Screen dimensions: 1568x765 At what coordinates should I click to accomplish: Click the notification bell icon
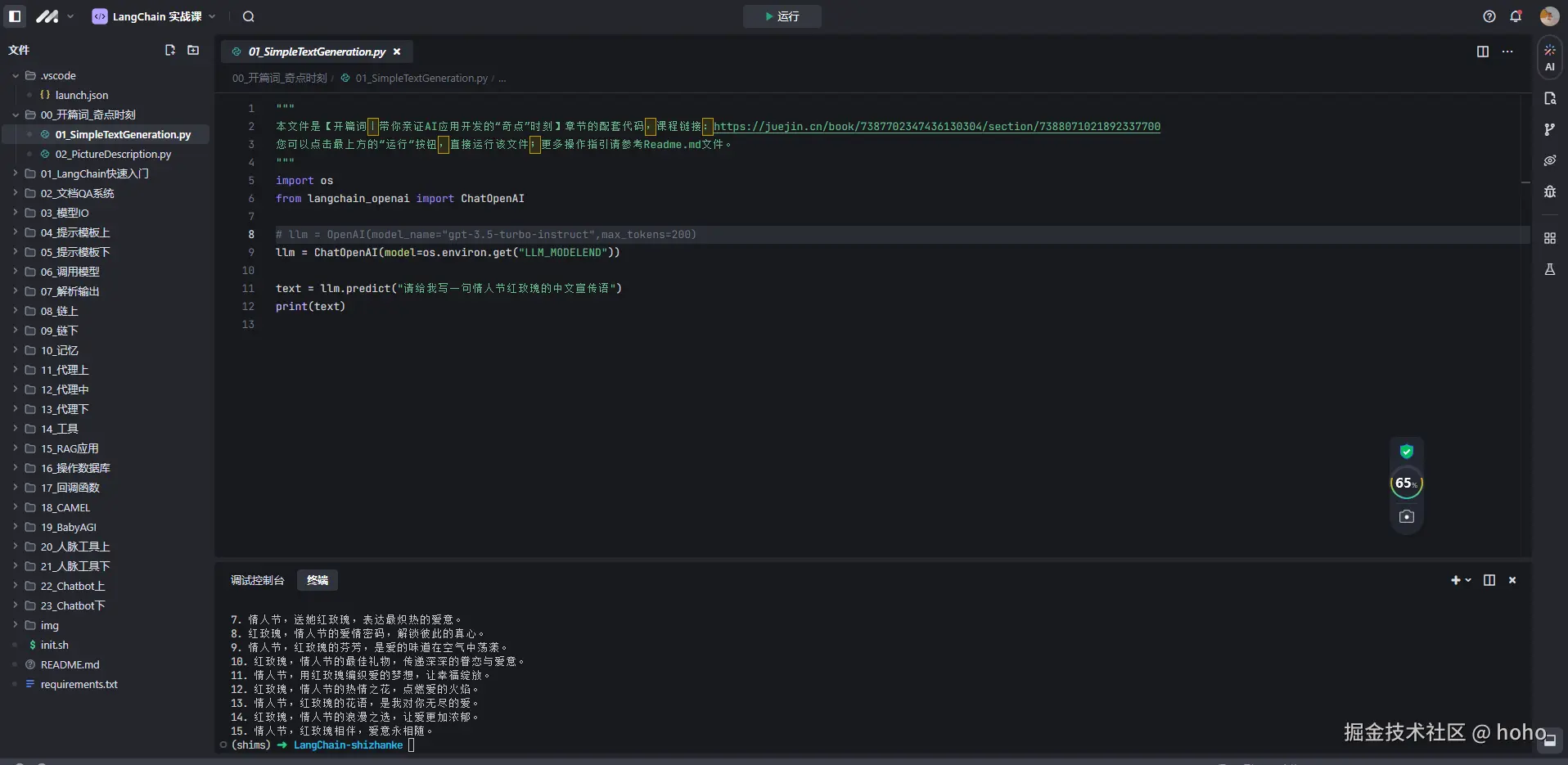pos(1516,16)
